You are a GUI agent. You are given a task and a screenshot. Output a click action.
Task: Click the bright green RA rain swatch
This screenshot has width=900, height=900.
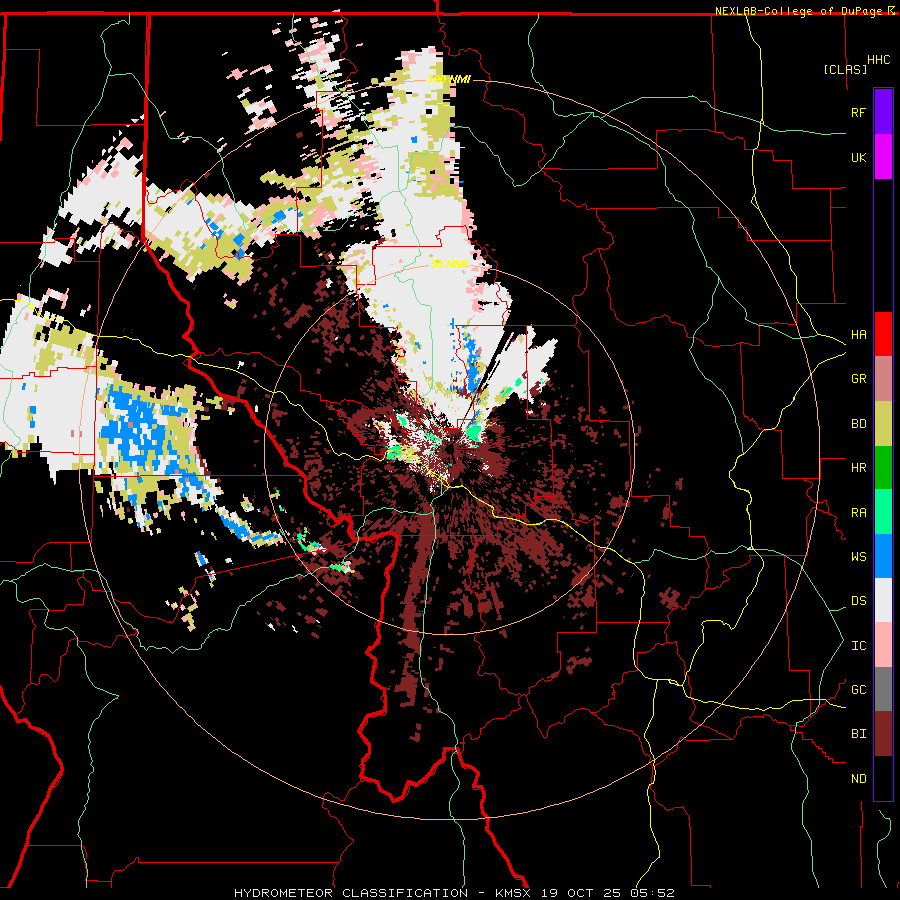(883, 512)
